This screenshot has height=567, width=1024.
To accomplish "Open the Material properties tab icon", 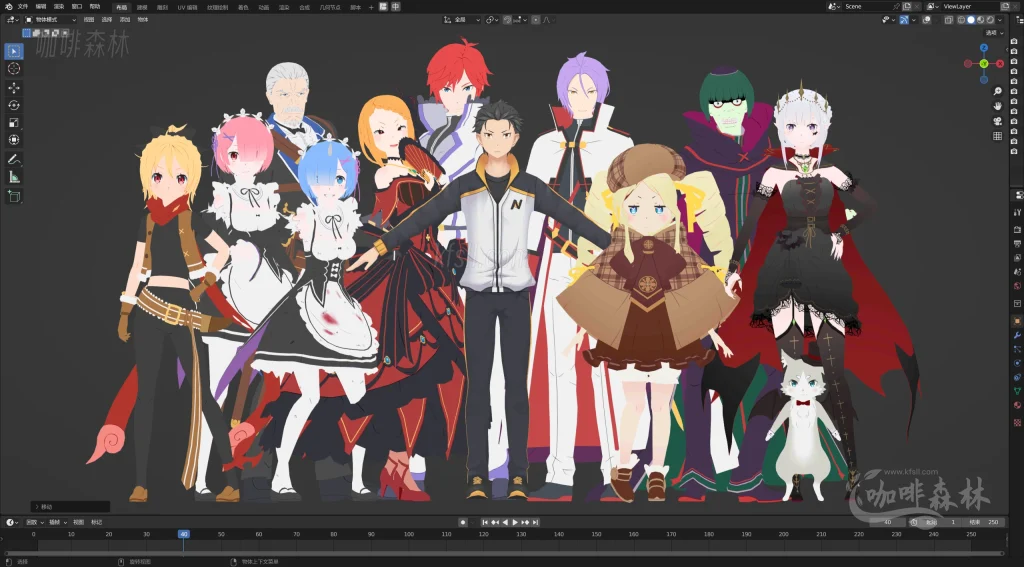I will pyautogui.click(x=1017, y=405).
